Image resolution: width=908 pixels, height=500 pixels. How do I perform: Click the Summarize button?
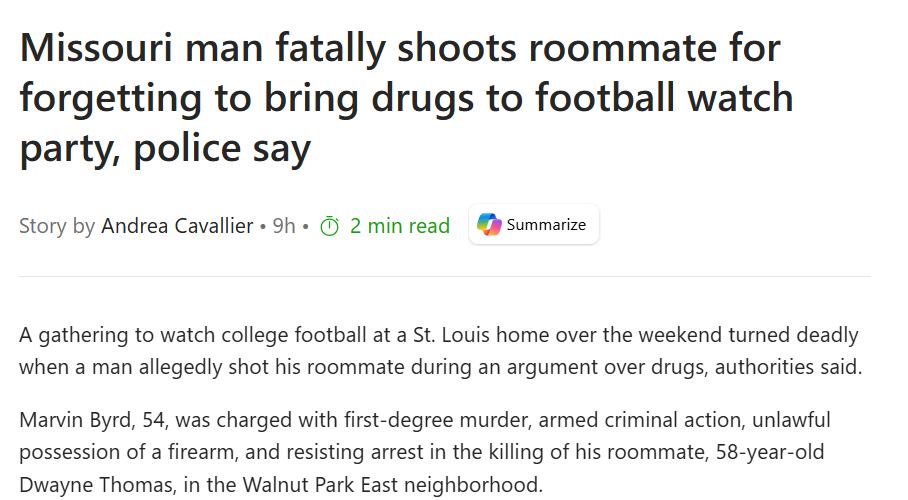(x=534, y=224)
